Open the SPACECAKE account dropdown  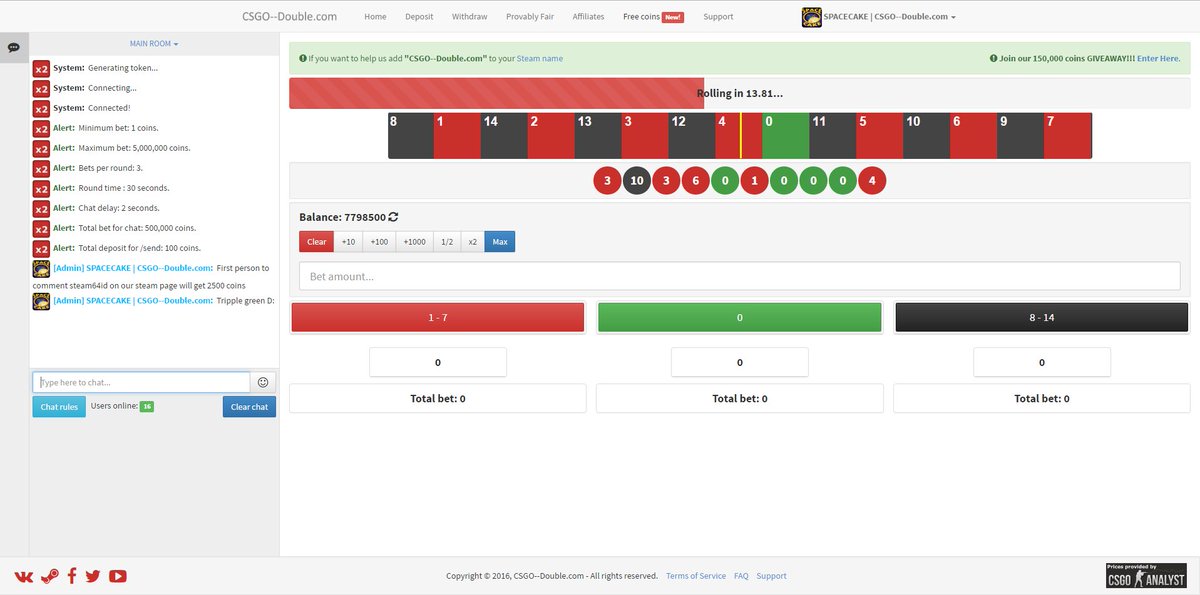890,17
